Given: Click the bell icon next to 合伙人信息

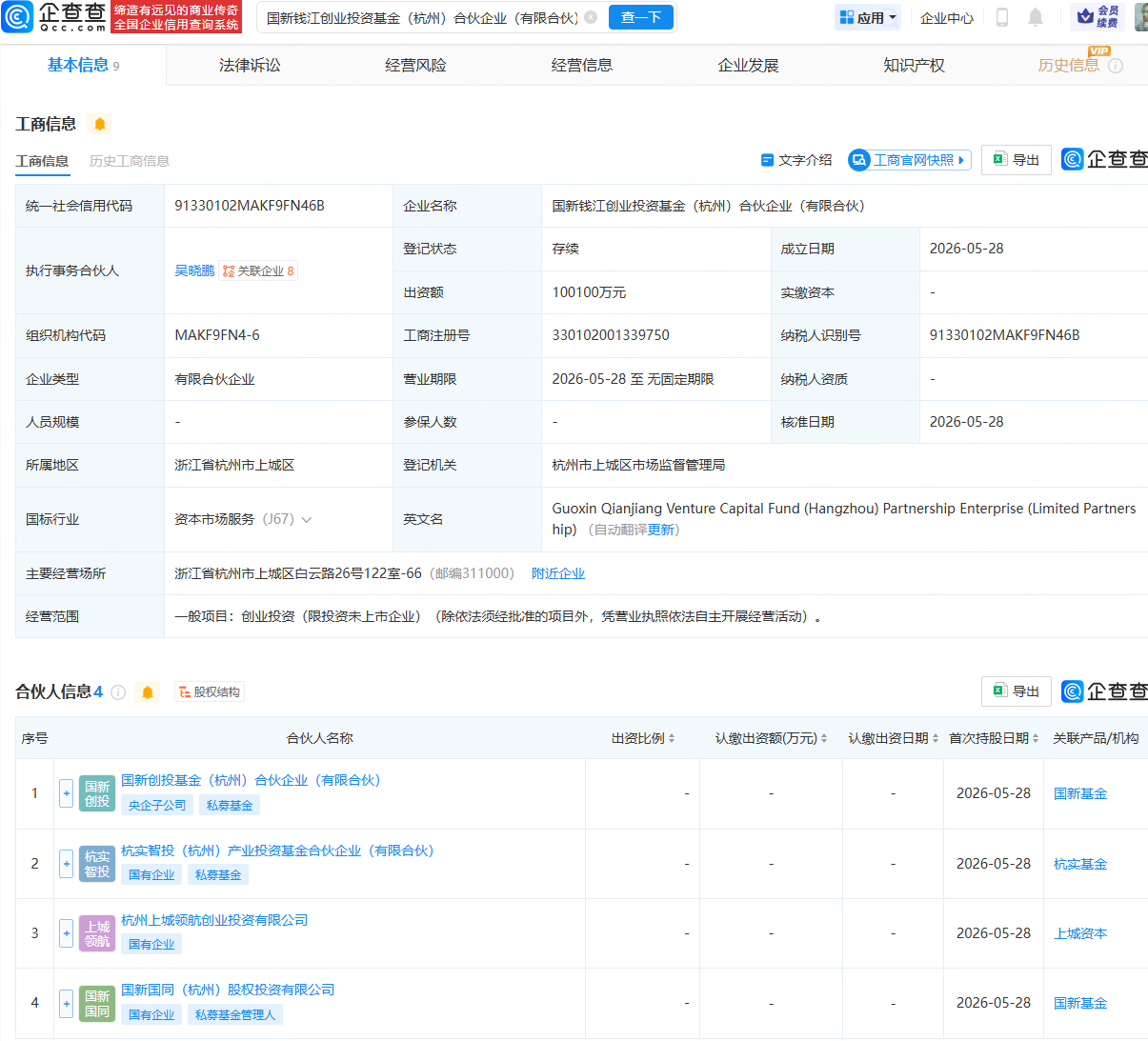Looking at the screenshot, I should point(148,692).
